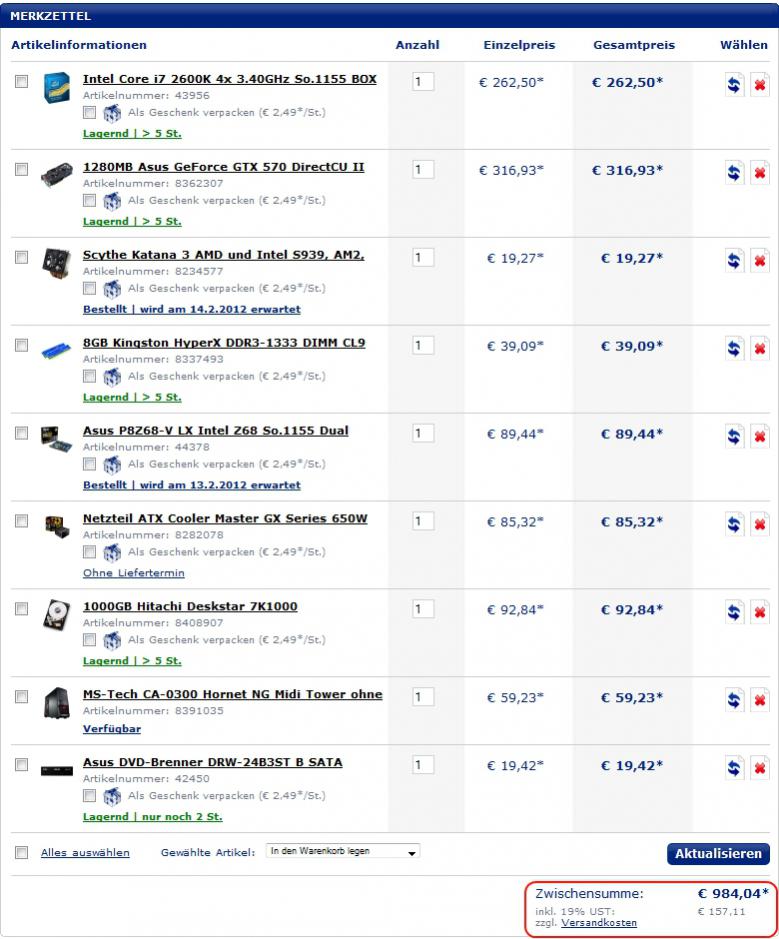Remove the Intel Core i7 2600K item
This screenshot has height=939, width=779.
pyautogui.click(x=760, y=85)
